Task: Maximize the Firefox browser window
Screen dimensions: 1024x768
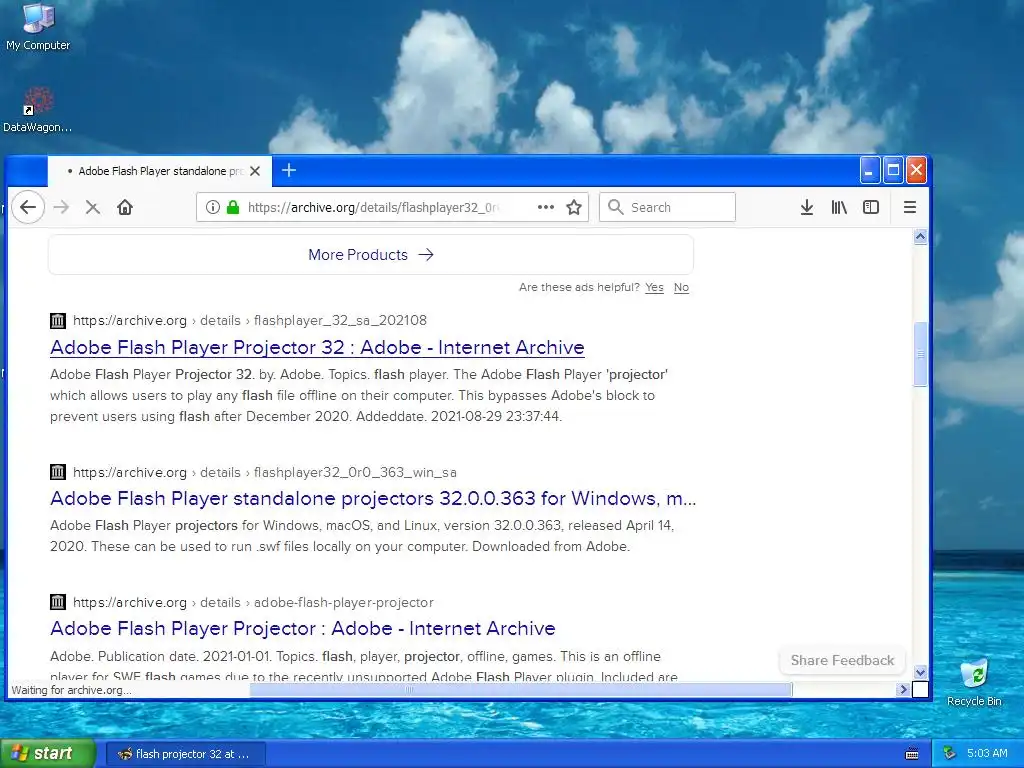Action: point(893,170)
